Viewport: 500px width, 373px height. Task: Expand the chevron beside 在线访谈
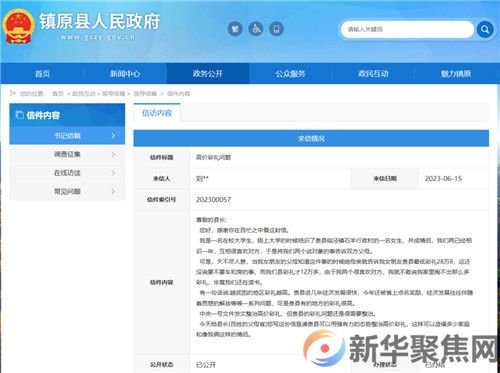[113, 173]
